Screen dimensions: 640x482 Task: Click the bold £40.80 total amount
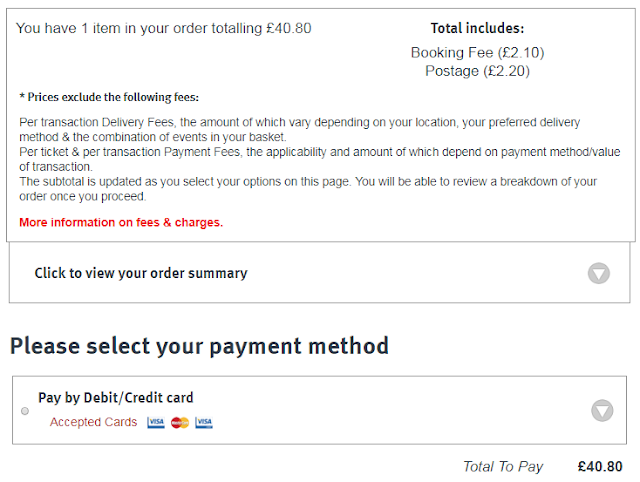coord(600,466)
